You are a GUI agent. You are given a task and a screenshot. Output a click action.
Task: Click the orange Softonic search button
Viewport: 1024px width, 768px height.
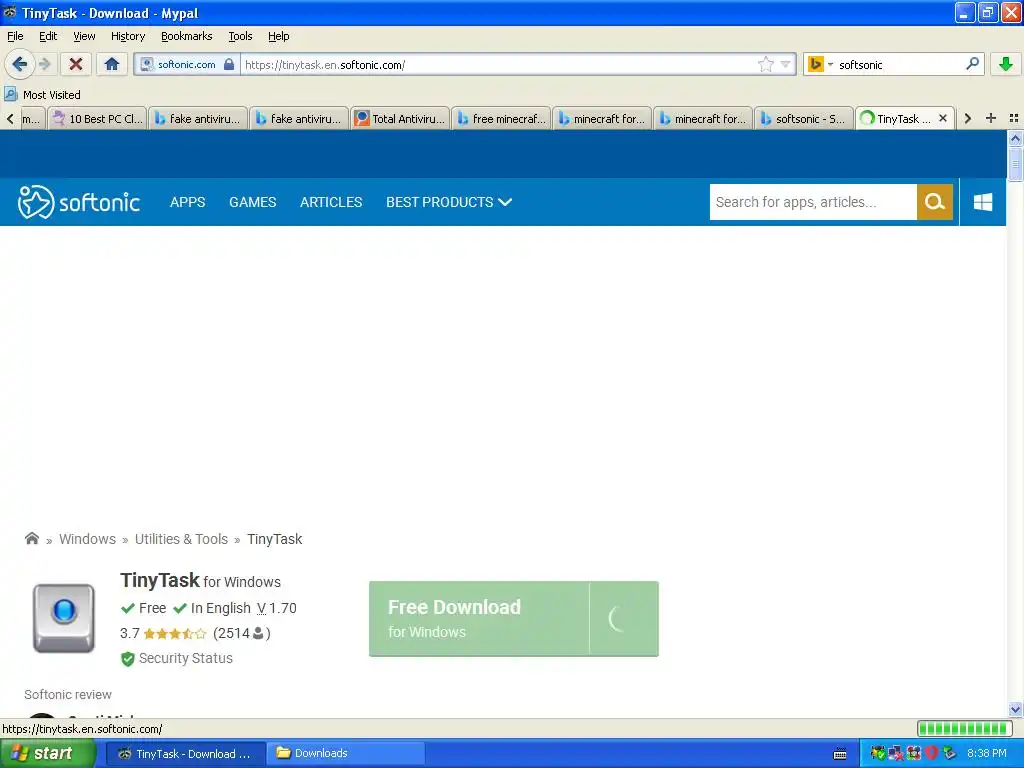pos(935,202)
